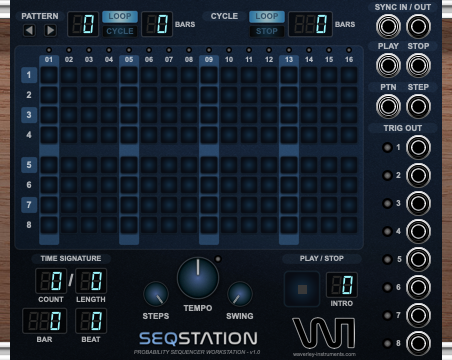This screenshot has width=452, height=360.
Task: Toggle step 13 on track 3
Action: [289, 115]
